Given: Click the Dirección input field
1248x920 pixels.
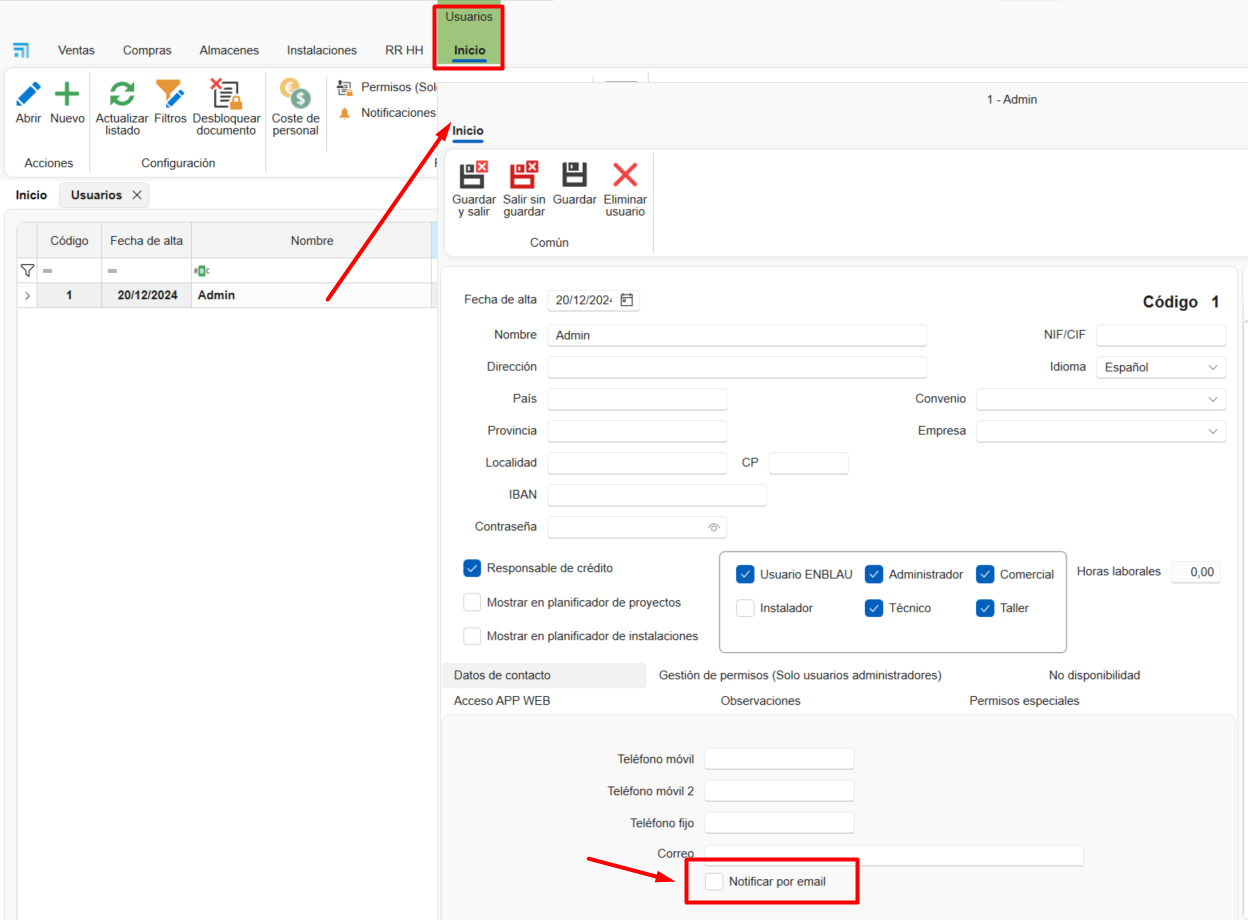Looking at the screenshot, I should tap(737, 367).
